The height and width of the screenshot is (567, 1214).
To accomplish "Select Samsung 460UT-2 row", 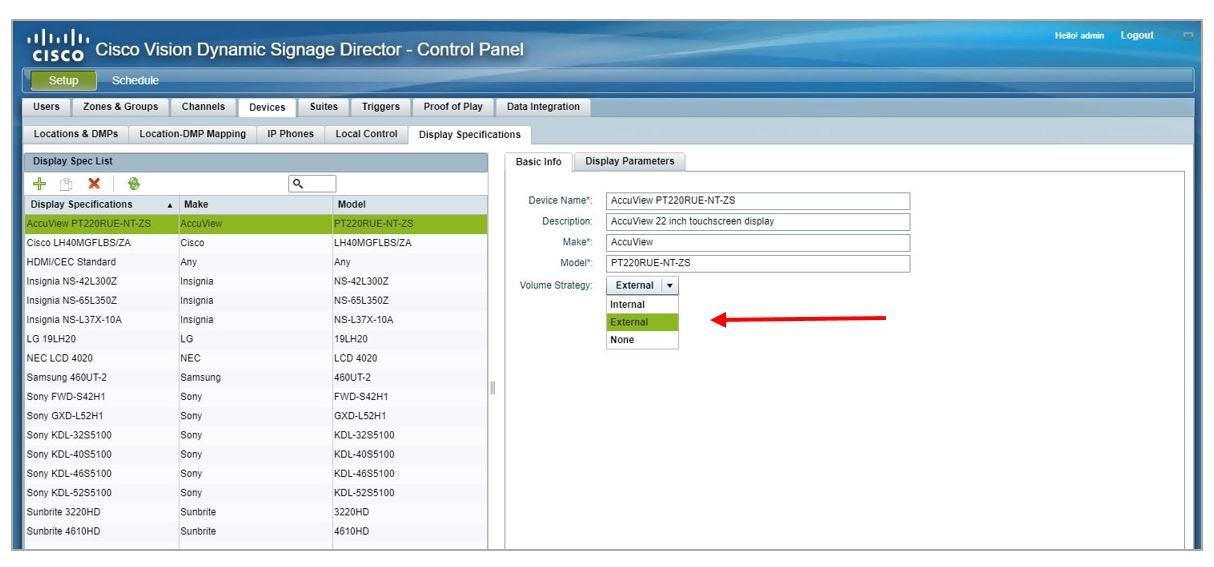I will click(256, 378).
